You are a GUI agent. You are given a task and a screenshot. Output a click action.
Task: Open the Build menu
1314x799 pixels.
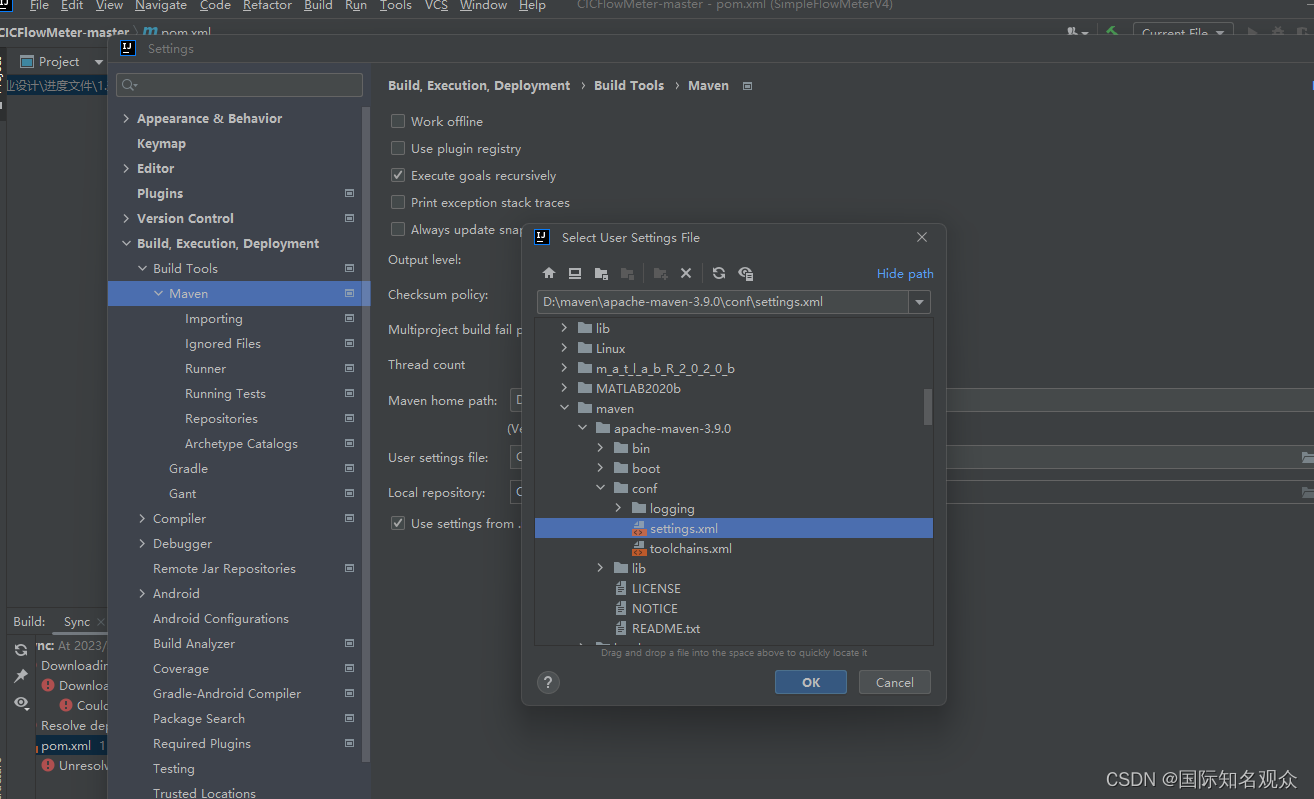(x=318, y=5)
